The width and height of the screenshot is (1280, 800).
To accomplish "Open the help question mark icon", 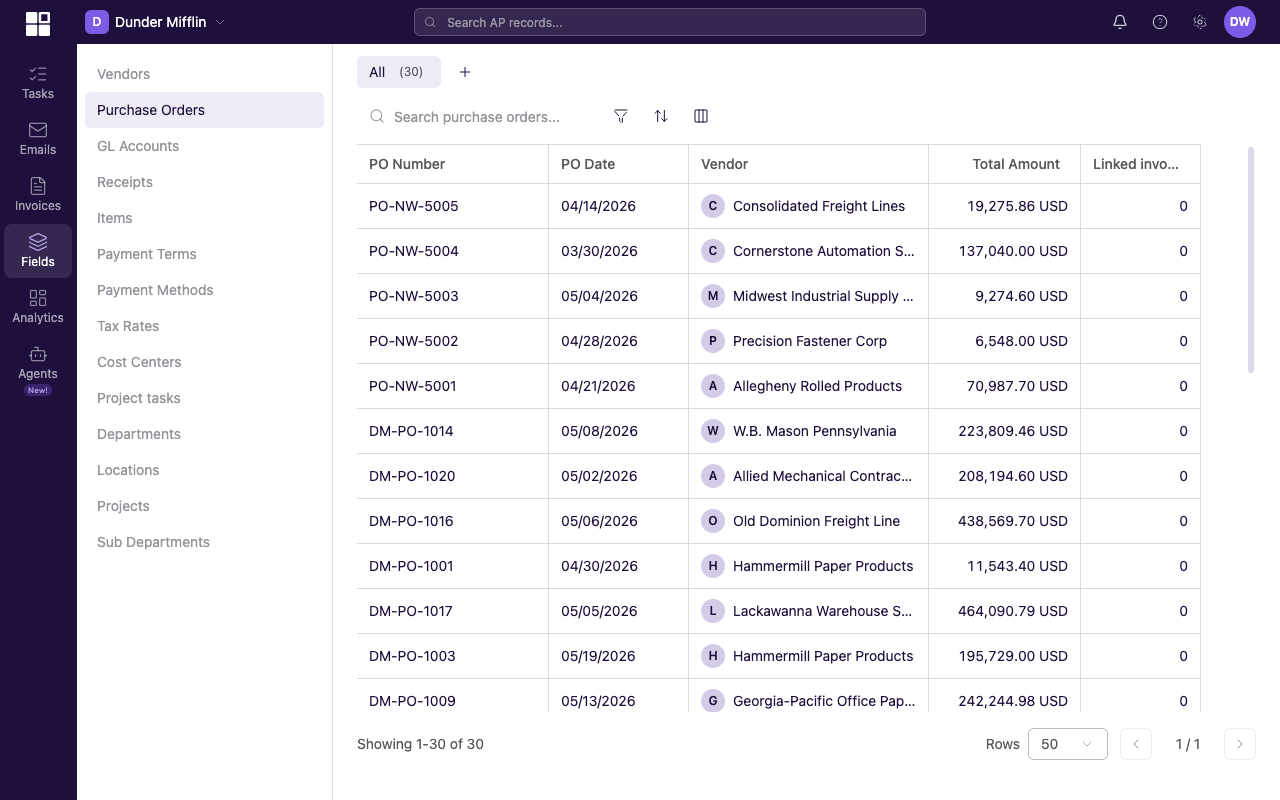I will [1160, 22].
